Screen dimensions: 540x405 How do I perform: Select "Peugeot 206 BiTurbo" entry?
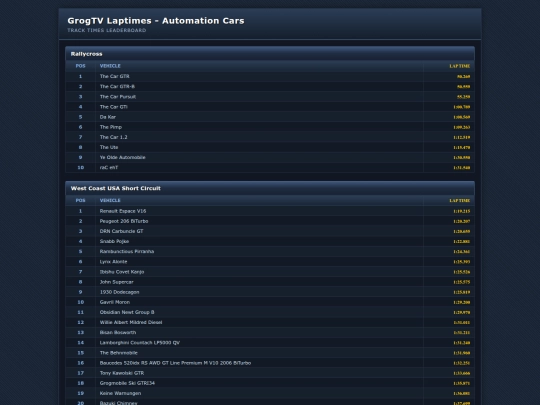click(124, 221)
